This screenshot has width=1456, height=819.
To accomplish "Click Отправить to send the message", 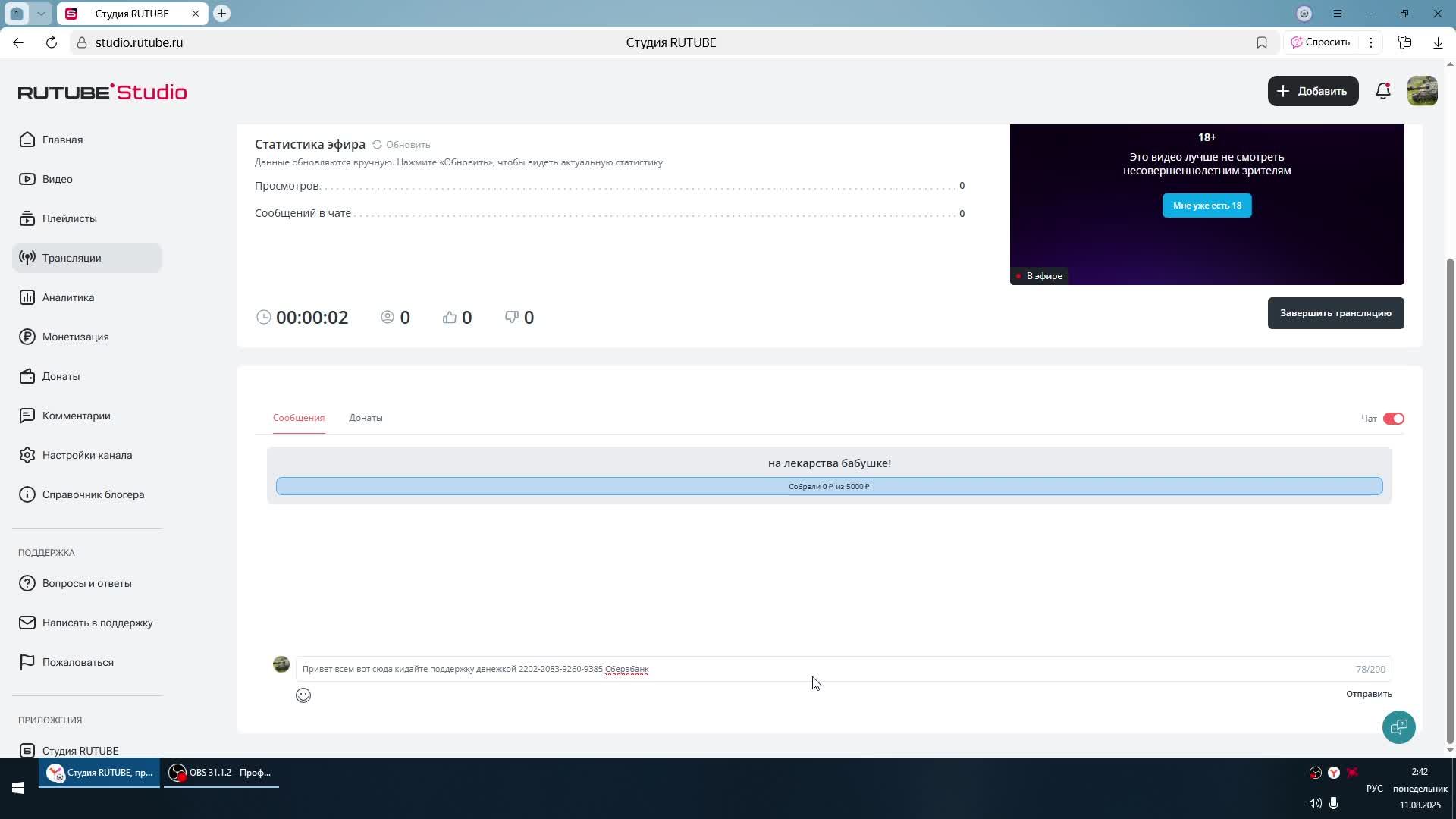I will point(1368,694).
